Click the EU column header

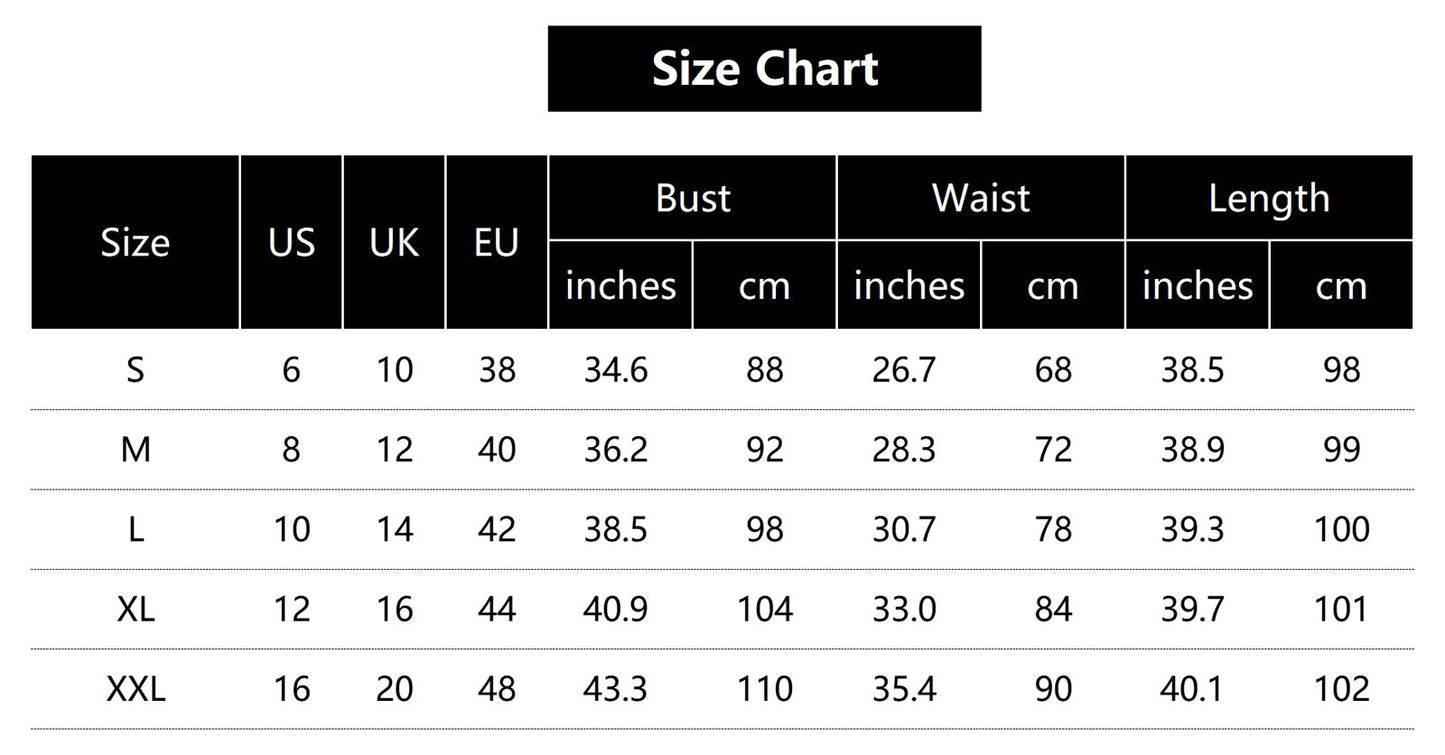click(x=496, y=243)
